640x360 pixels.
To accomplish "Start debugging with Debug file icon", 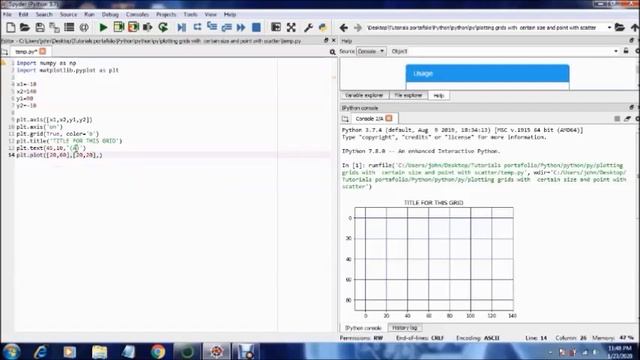I will tap(182, 27).
